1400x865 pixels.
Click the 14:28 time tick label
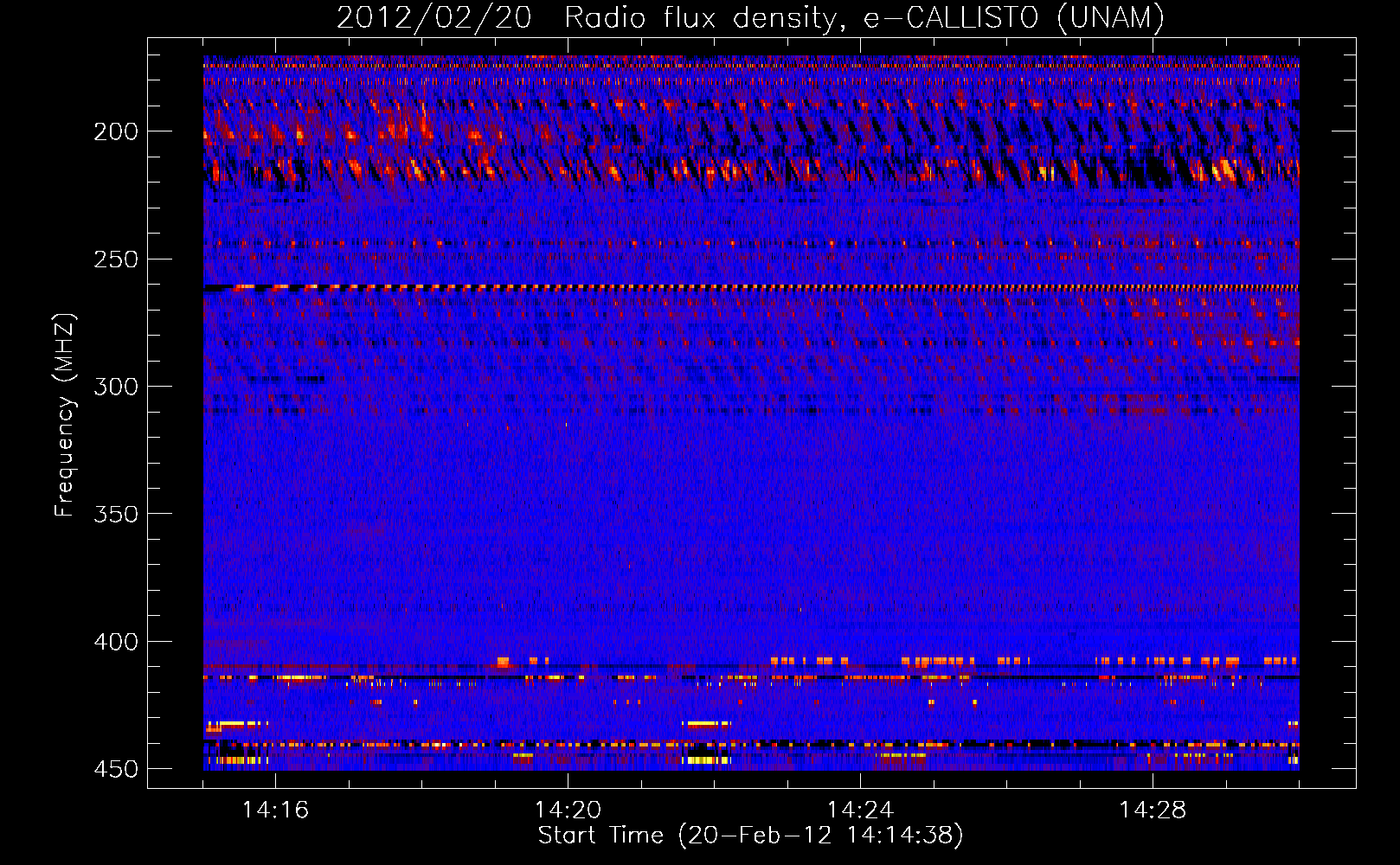click(1153, 810)
